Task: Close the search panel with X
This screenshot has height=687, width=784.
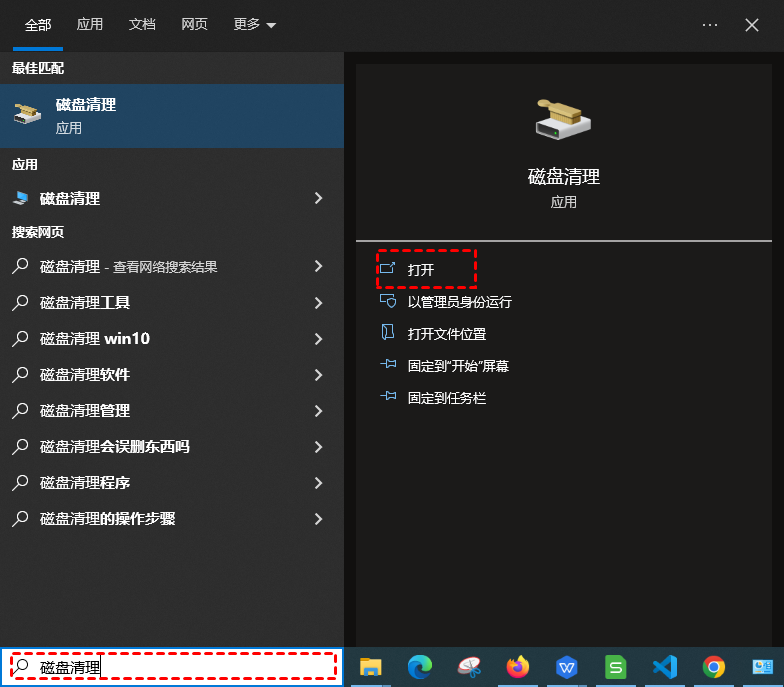Action: tap(752, 25)
